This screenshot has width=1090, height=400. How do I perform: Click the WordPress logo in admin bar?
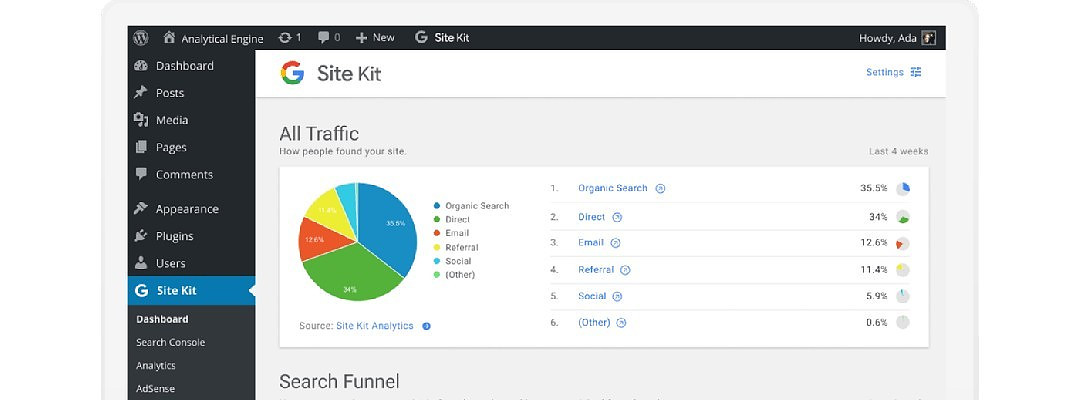pos(141,38)
